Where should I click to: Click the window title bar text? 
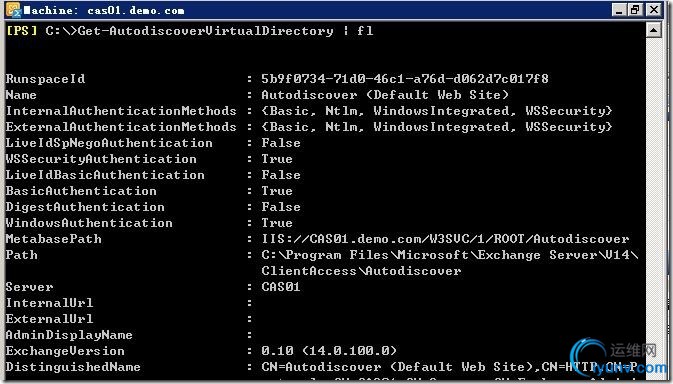click(104, 10)
